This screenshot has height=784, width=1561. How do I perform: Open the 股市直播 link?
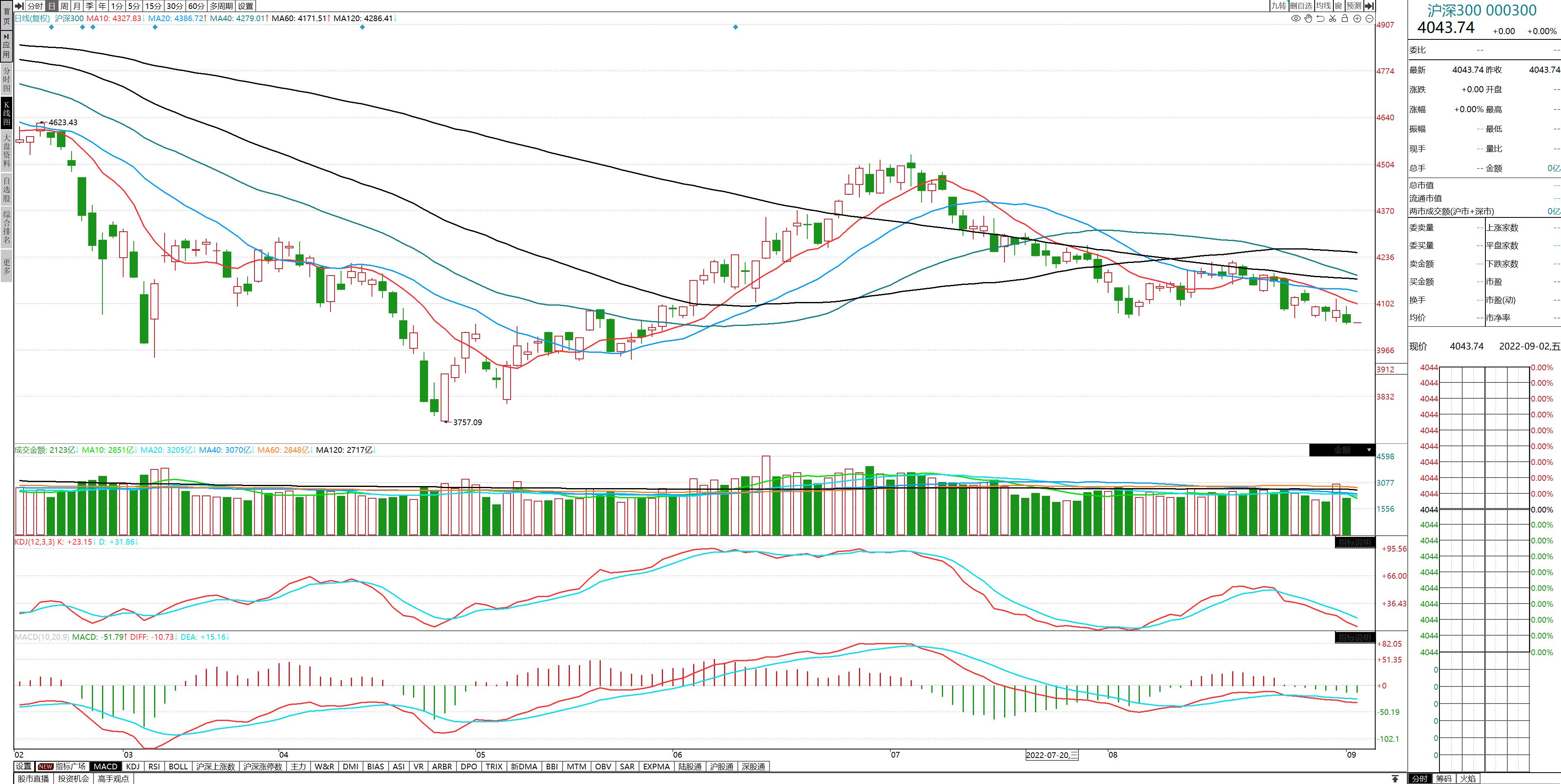pos(33,779)
